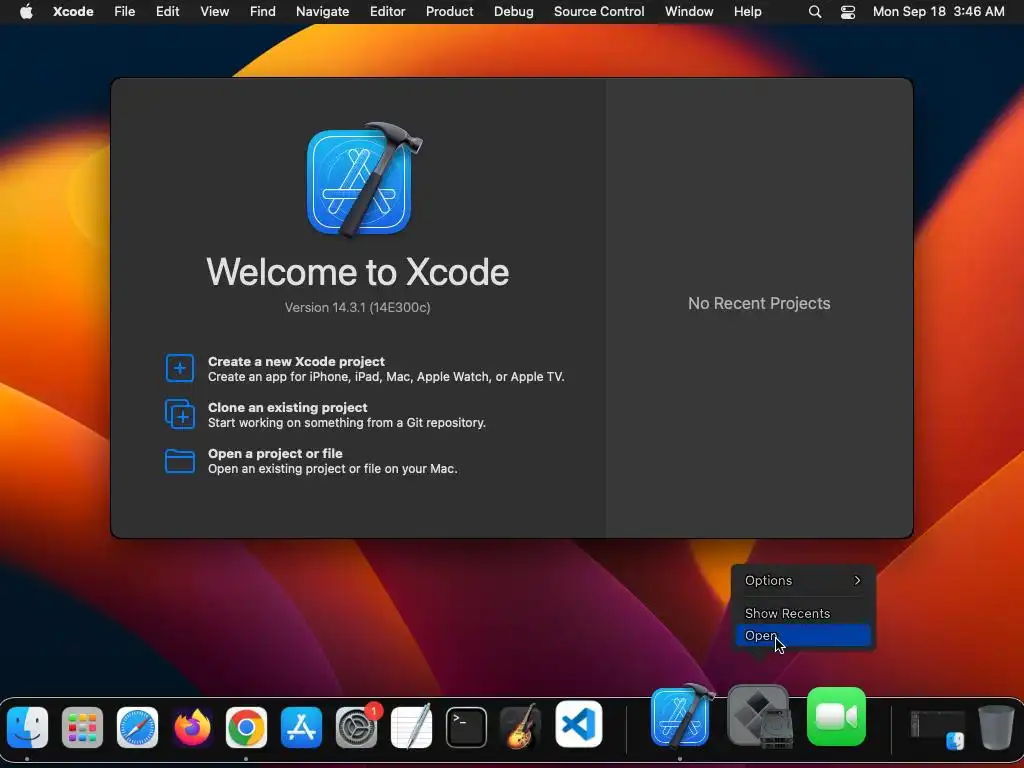Open the Apple menu
Image resolution: width=1024 pixels, height=768 pixels.
[26, 11]
